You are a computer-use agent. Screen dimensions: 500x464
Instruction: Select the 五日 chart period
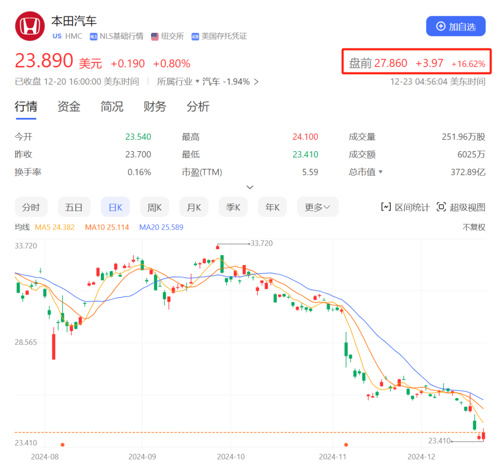[x=74, y=207]
